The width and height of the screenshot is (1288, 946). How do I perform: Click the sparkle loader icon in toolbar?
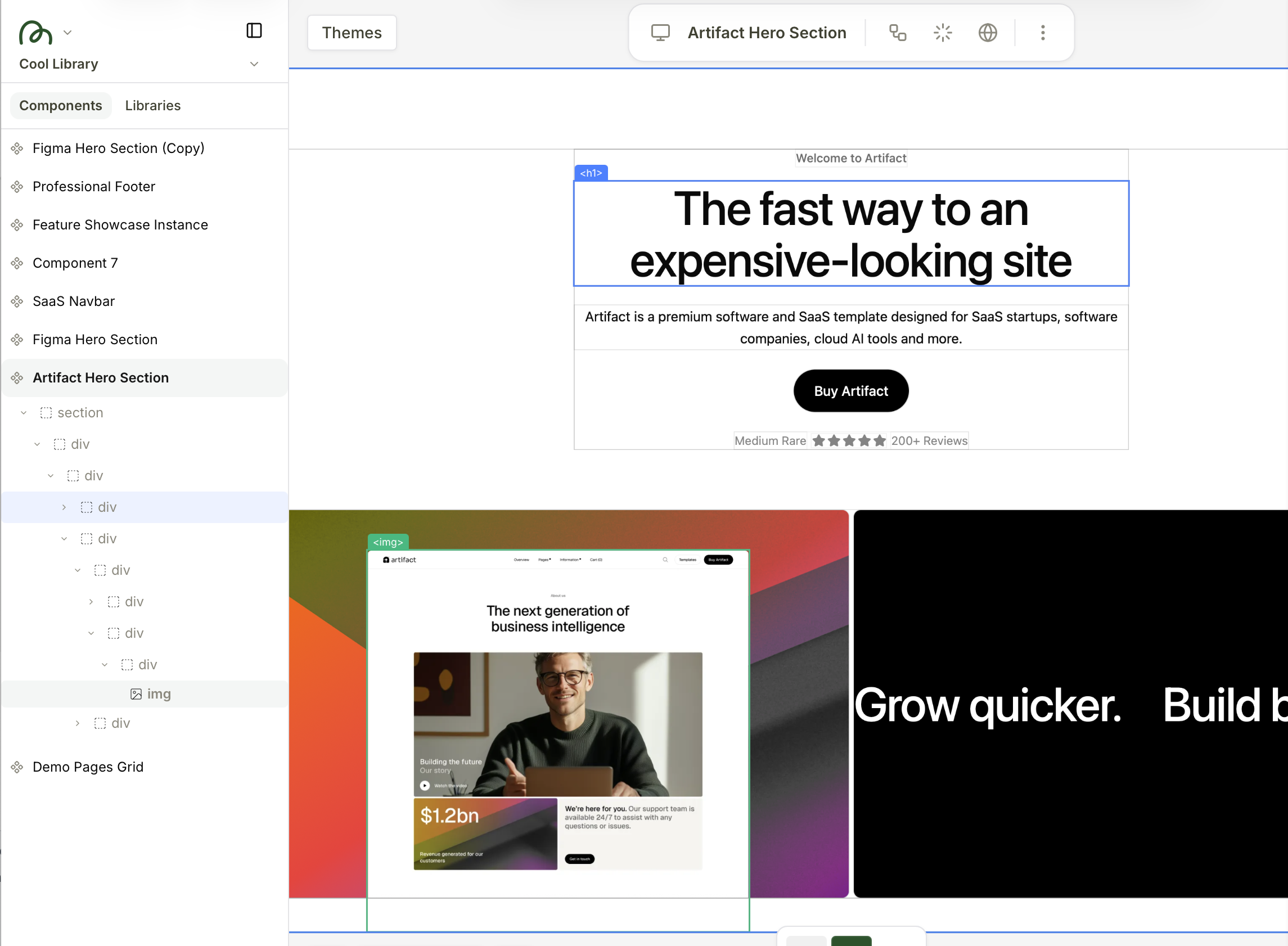(x=942, y=33)
